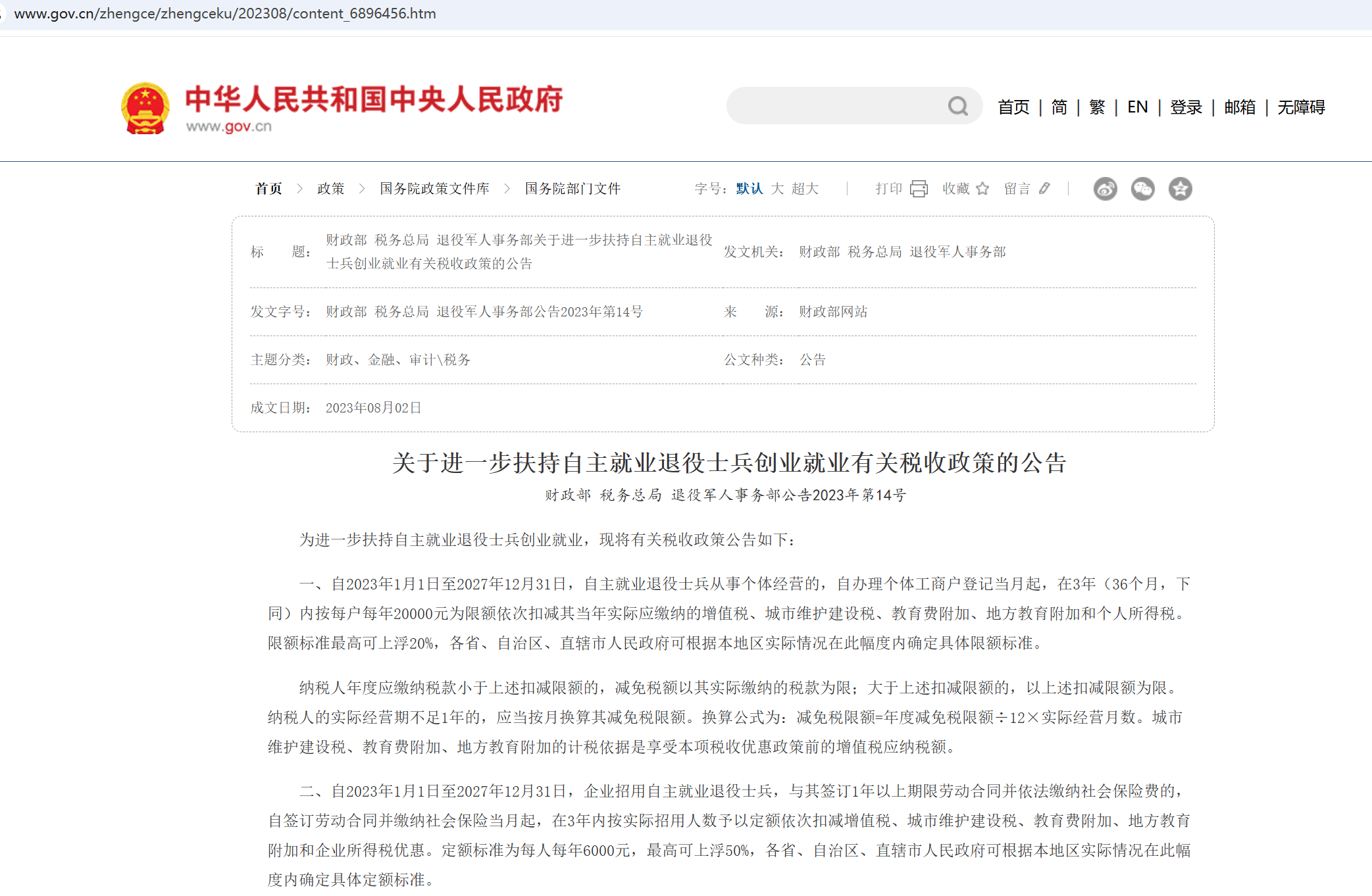This screenshot has height=896, width=1372.
Task: Click the print icon to print the article
Action: [x=919, y=188]
